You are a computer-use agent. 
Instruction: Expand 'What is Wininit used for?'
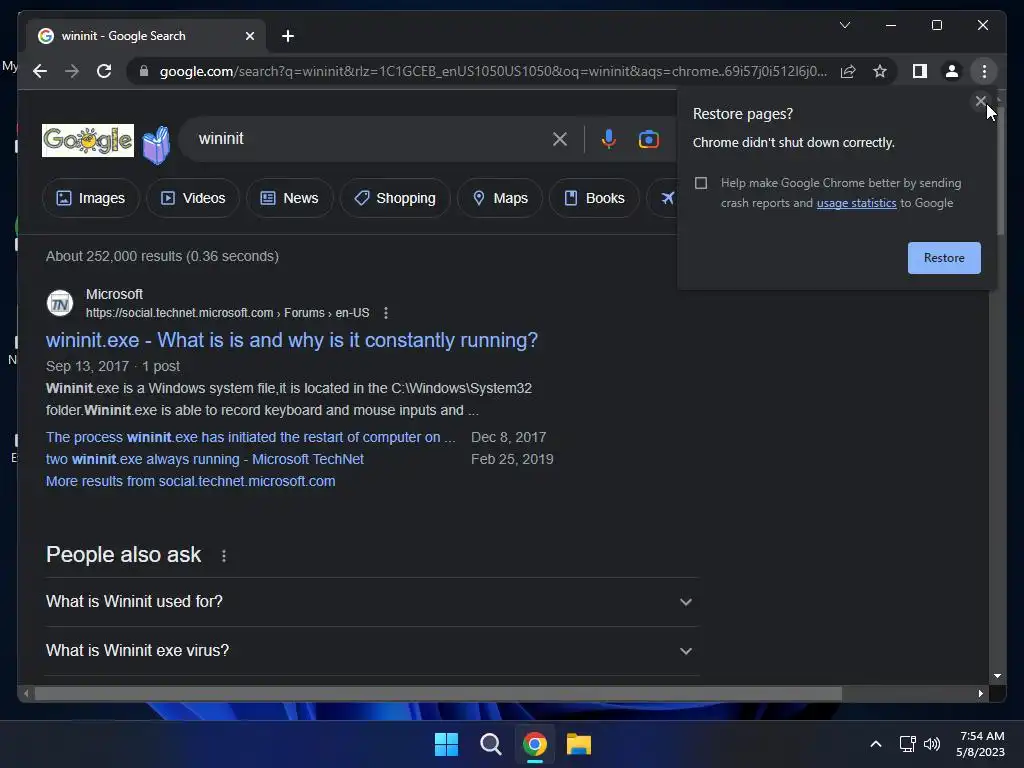pos(372,601)
